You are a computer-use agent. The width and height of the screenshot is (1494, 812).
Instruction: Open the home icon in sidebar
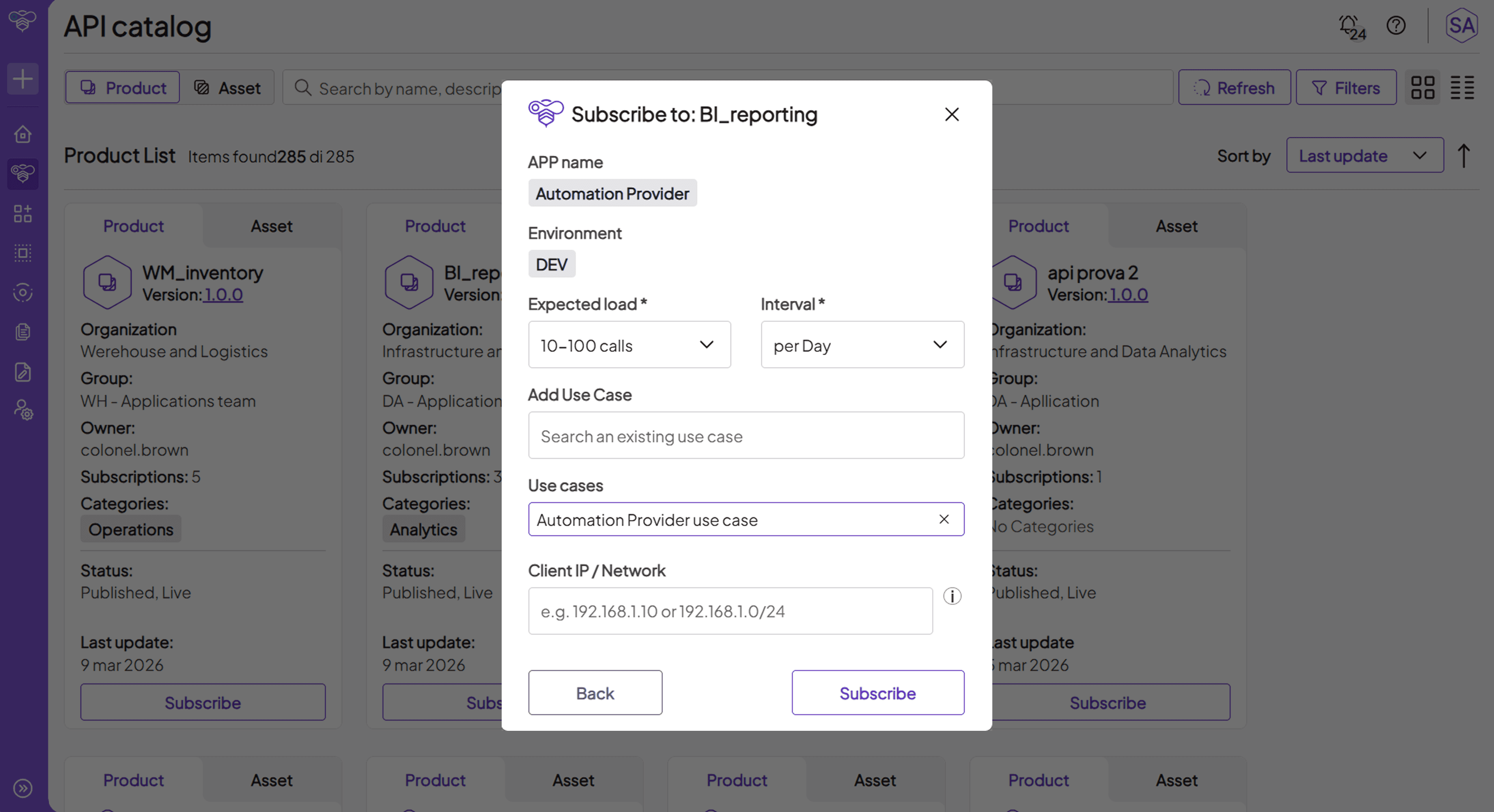pos(22,134)
